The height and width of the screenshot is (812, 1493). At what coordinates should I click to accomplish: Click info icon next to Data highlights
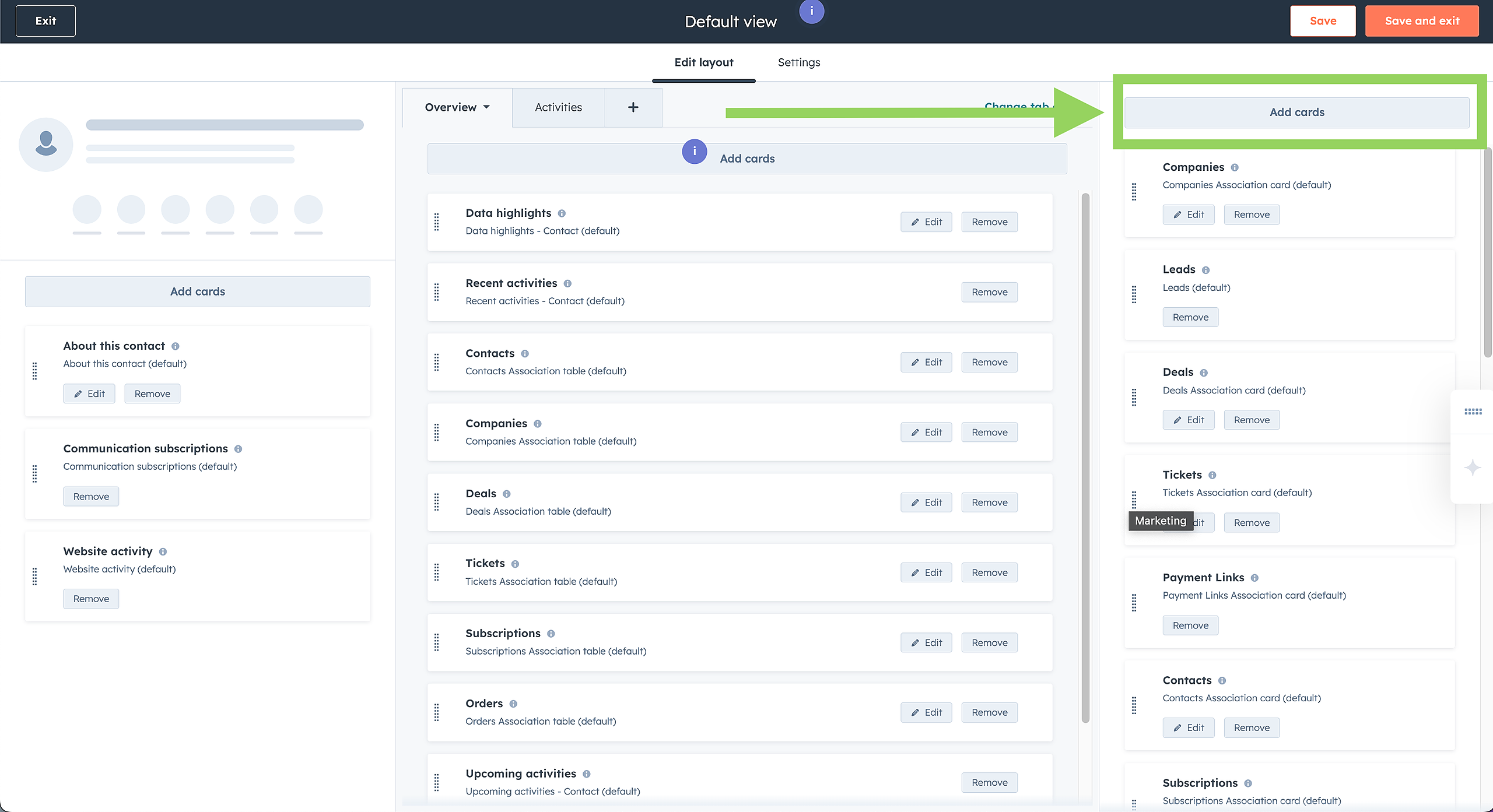point(562,213)
